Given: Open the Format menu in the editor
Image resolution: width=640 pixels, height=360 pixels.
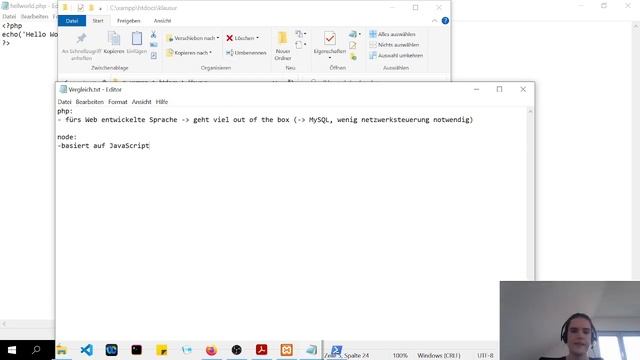Looking at the screenshot, I should tap(118, 102).
